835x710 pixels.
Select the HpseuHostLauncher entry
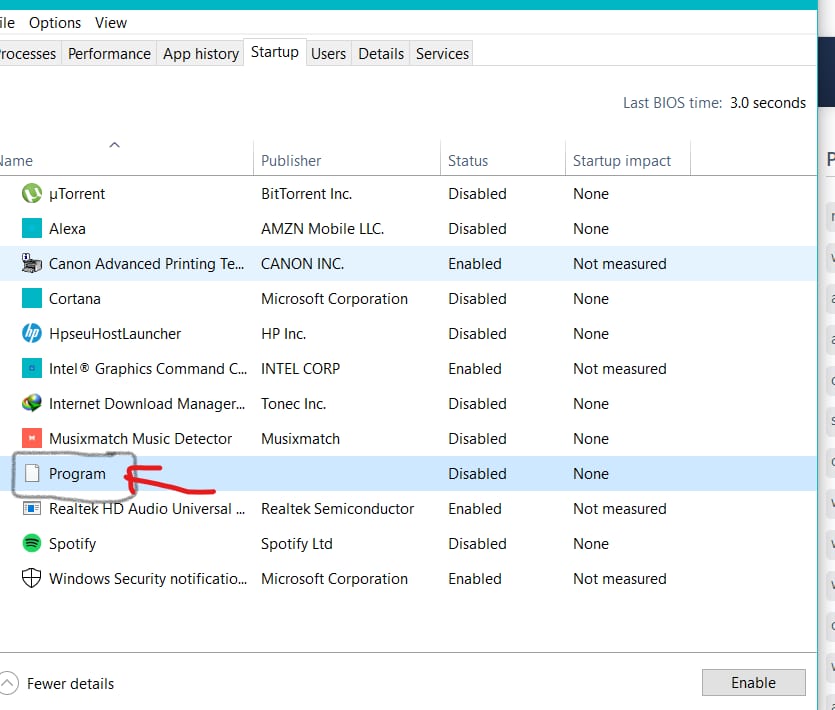[408, 333]
